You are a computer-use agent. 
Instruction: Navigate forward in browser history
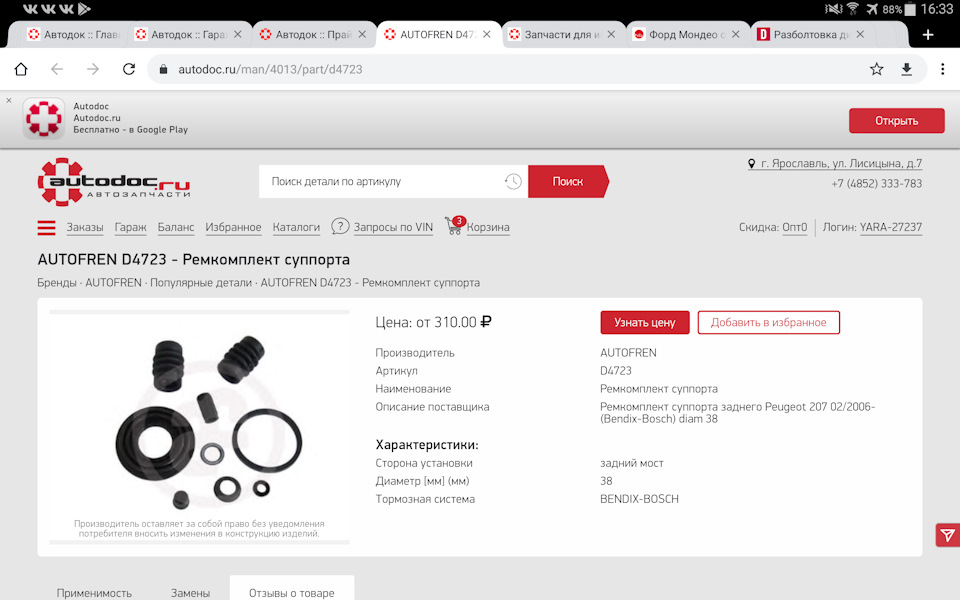tap(93, 69)
